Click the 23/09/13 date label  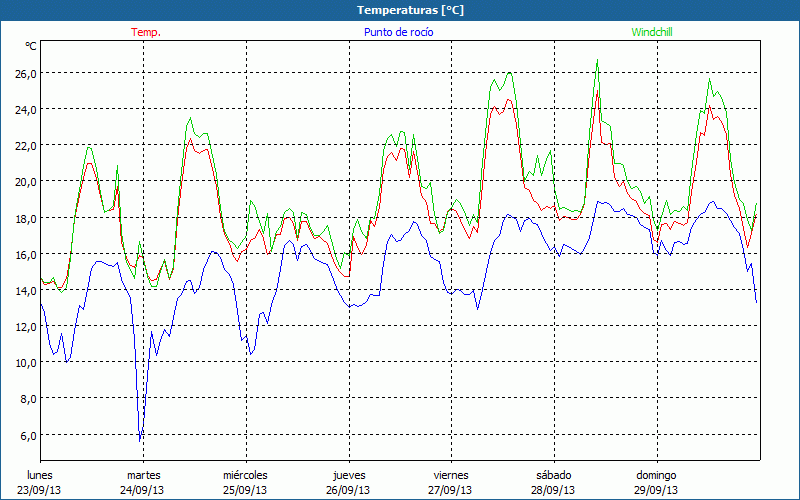click(x=40, y=490)
